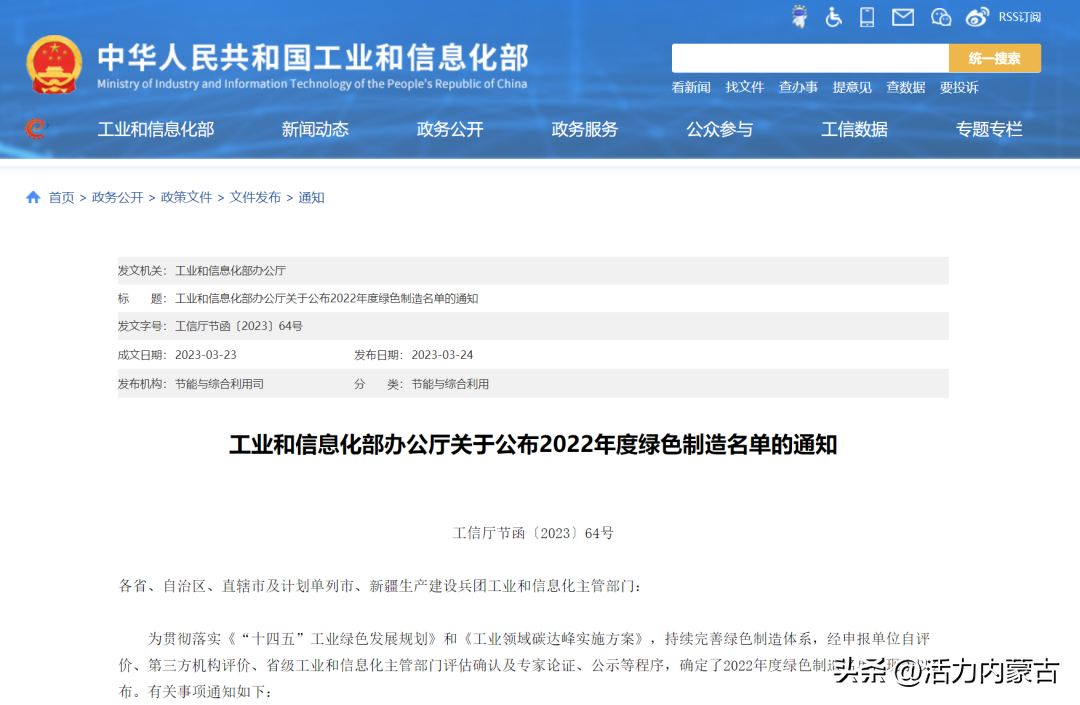Open the 政务公开 navigation menu
Image resolution: width=1080 pixels, height=705 pixels.
click(450, 129)
